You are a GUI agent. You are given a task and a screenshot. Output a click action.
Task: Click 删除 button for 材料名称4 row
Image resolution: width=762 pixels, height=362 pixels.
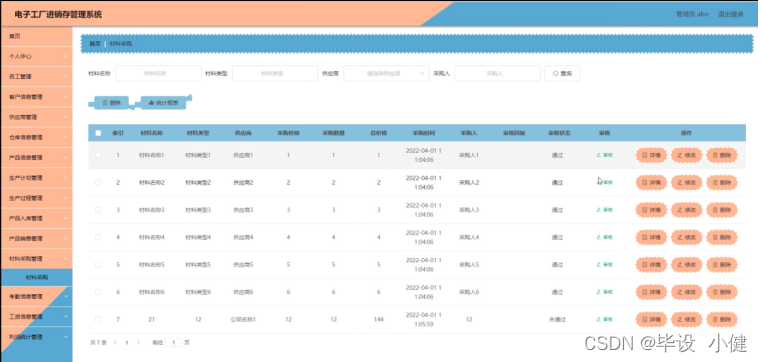click(x=722, y=237)
